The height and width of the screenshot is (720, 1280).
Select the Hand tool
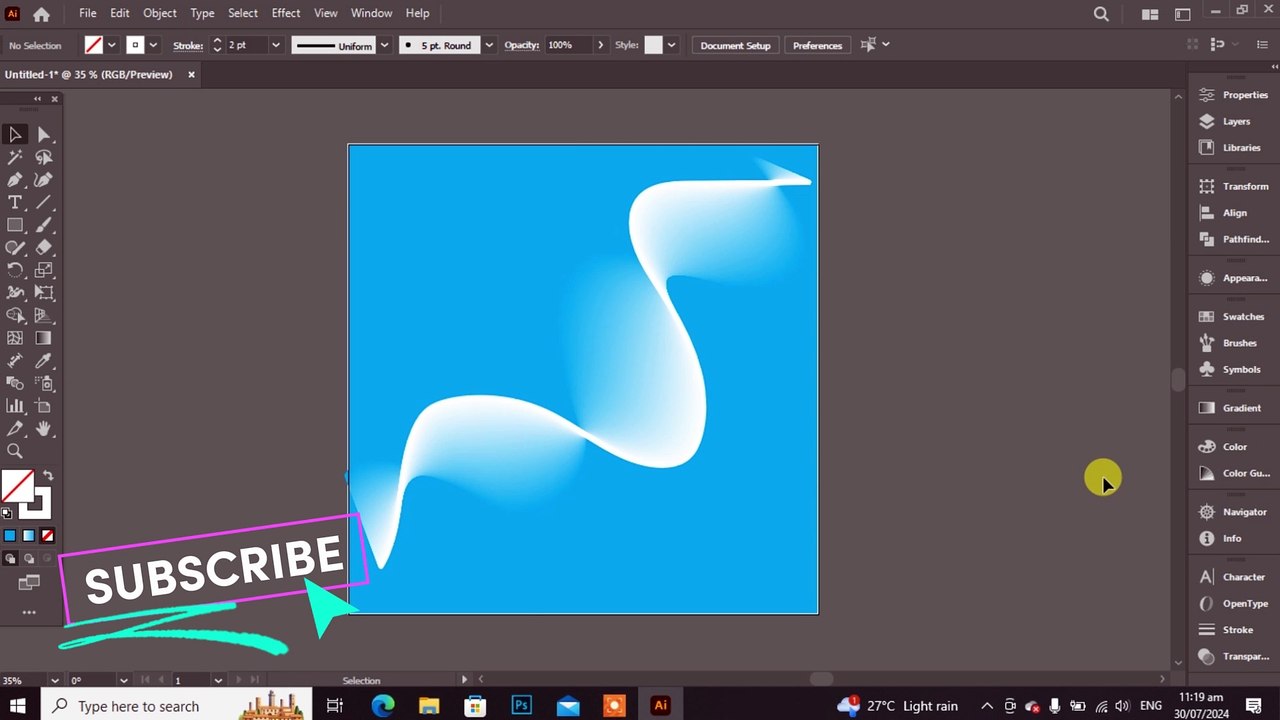44,429
